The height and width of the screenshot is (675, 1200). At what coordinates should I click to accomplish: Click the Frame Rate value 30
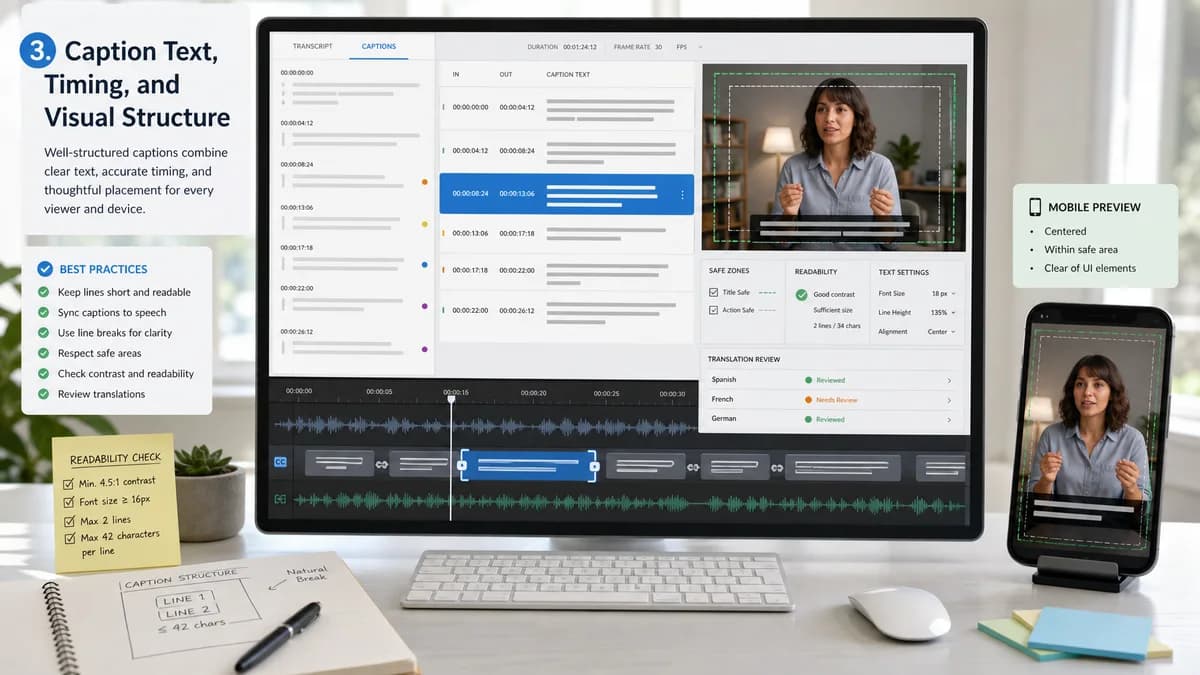(x=658, y=47)
